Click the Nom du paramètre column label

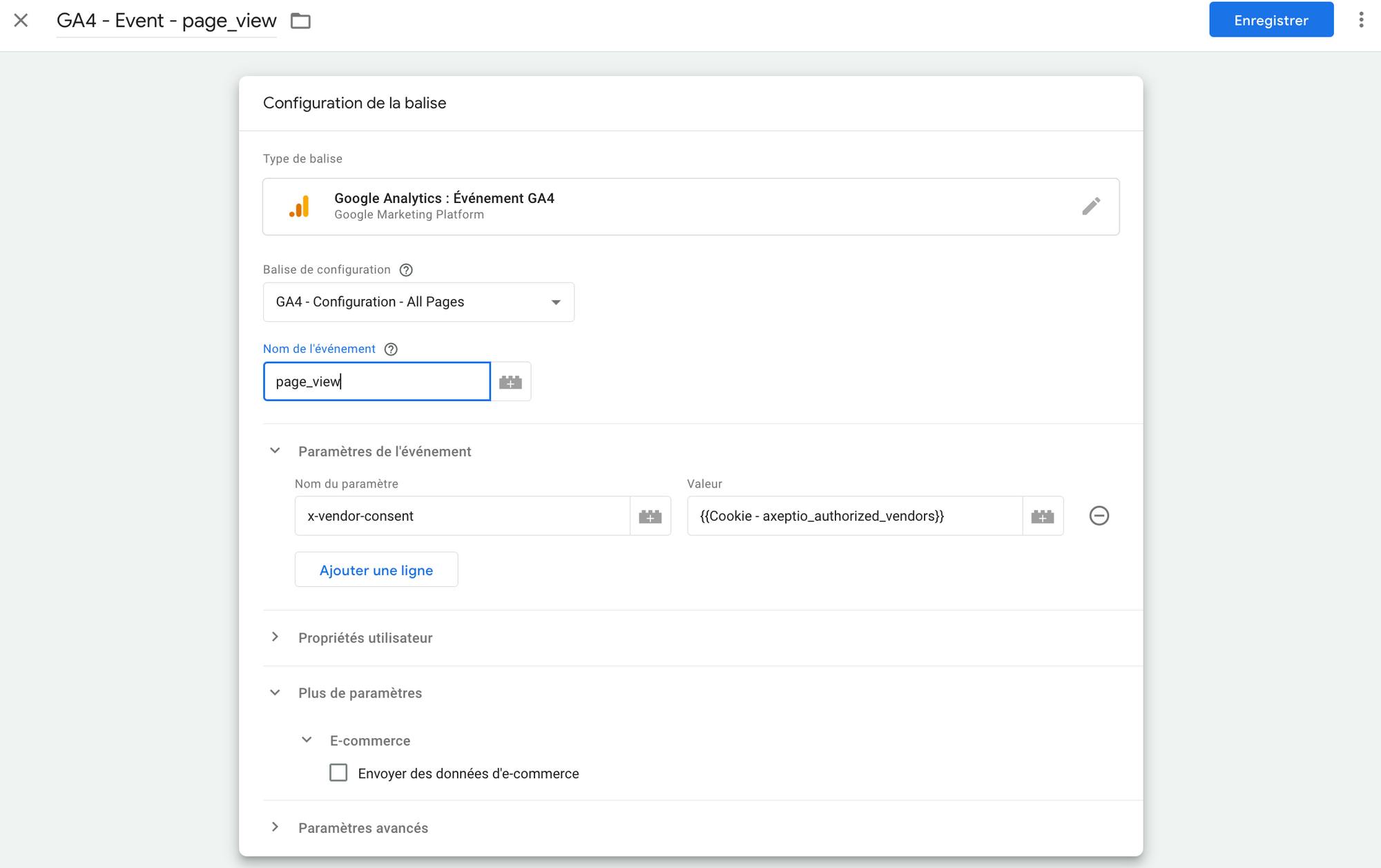(347, 484)
